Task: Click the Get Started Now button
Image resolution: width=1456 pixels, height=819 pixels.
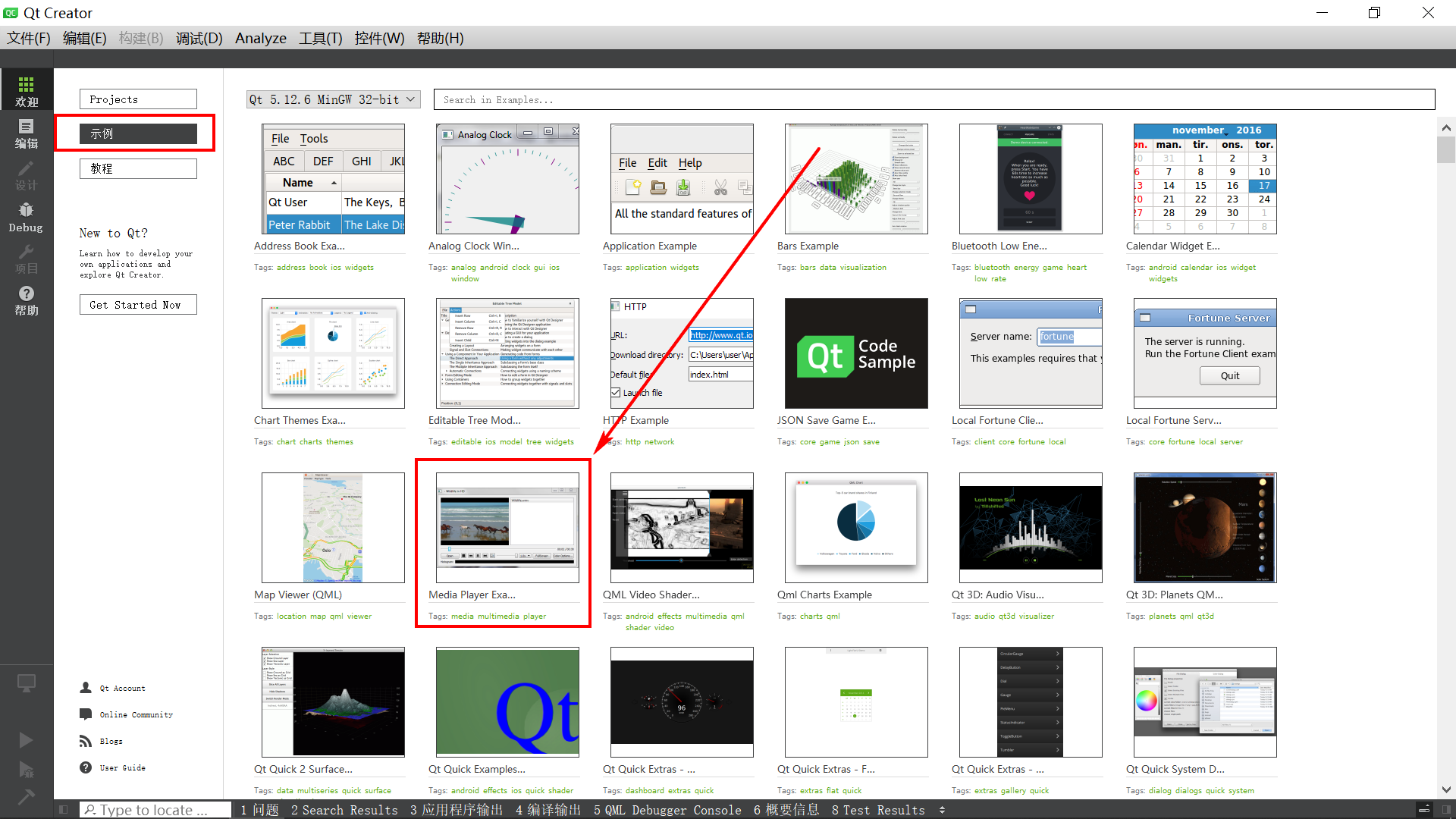Action: coord(138,305)
